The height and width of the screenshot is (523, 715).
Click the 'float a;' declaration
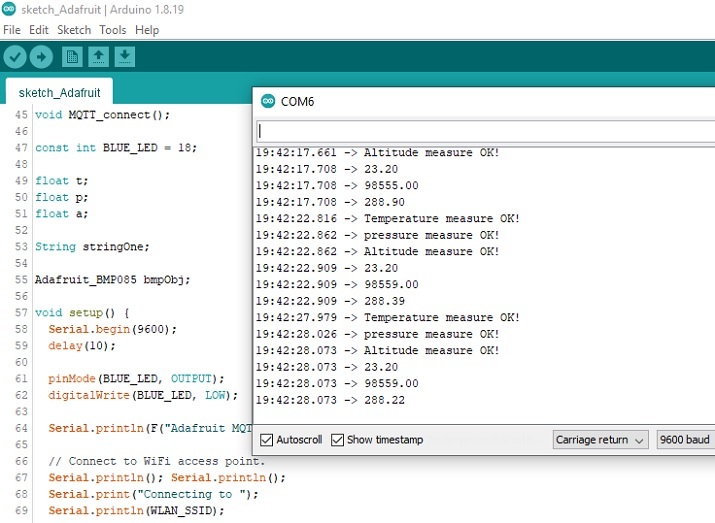(62, 214)
